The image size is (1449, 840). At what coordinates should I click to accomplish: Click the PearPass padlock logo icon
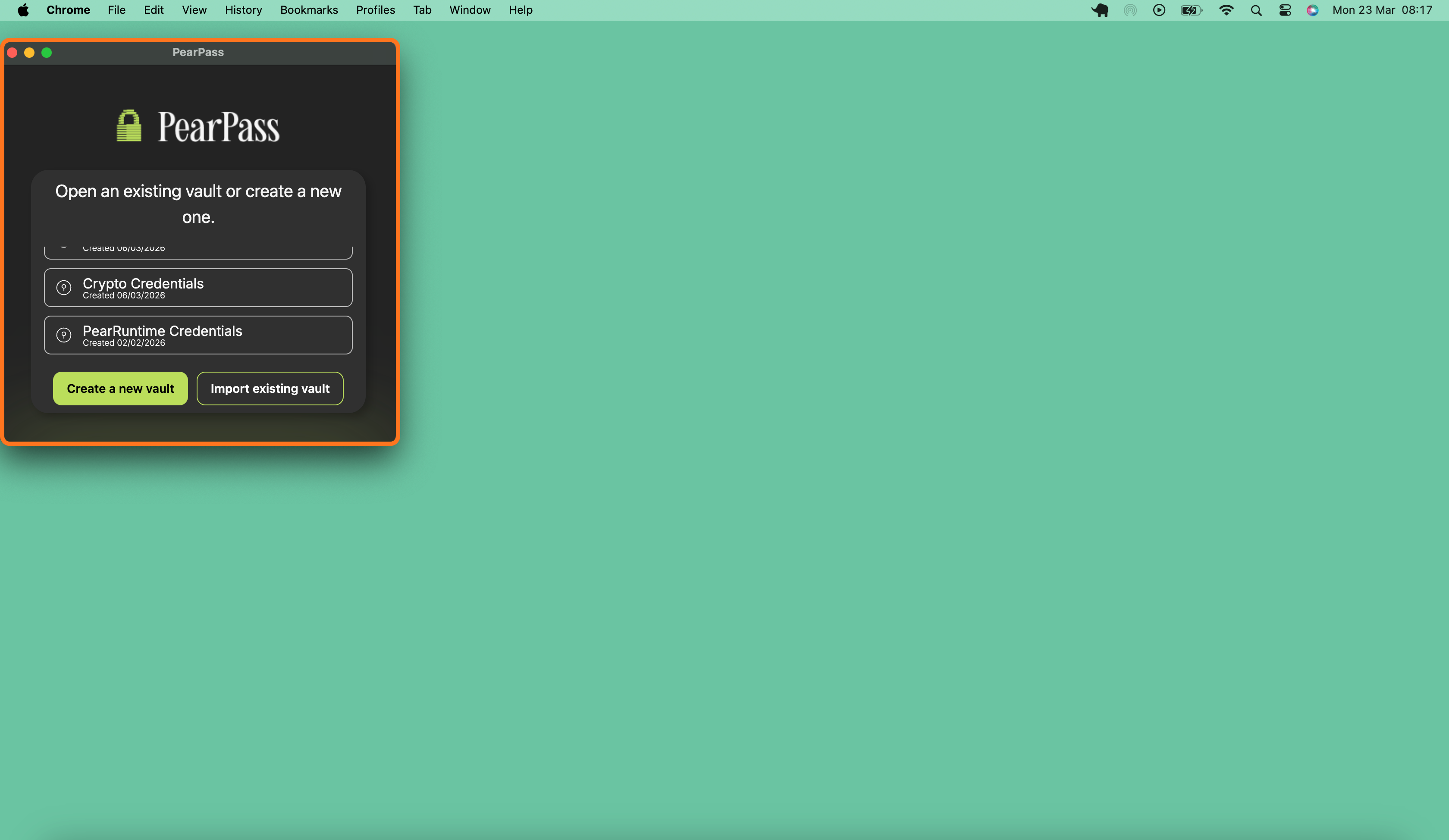(x=129, y=125)
